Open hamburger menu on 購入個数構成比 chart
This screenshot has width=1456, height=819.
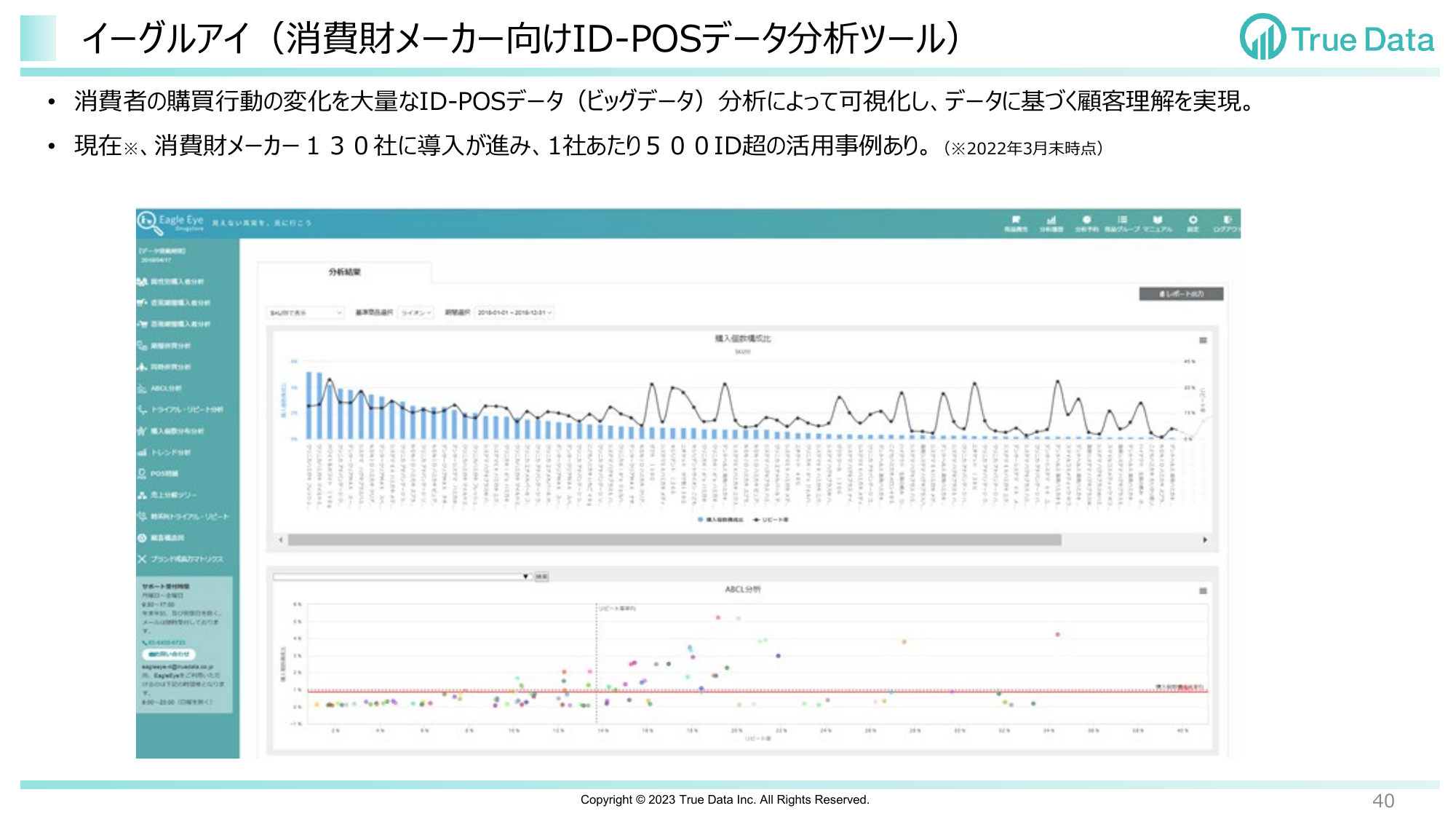pos(1203,341)
